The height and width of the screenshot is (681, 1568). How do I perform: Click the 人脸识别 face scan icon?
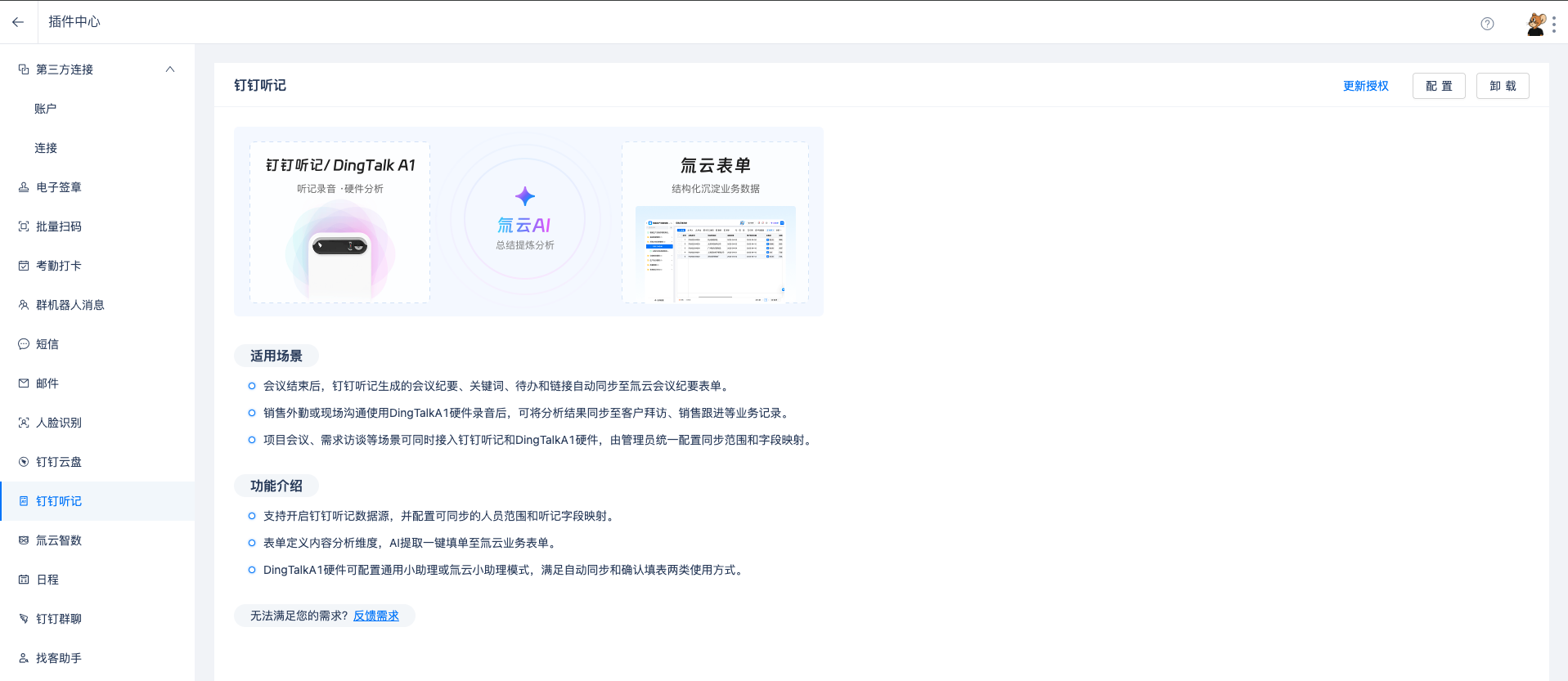pos(24,423)
